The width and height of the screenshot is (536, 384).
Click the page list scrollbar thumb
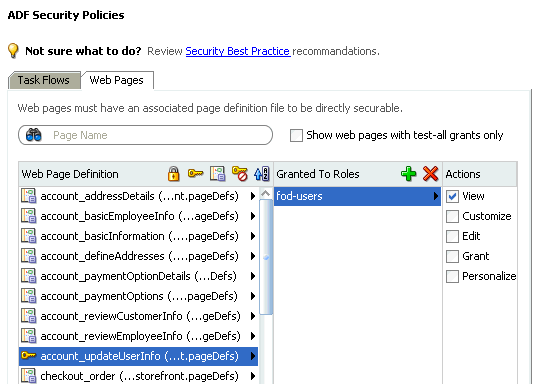coord(266,257)
